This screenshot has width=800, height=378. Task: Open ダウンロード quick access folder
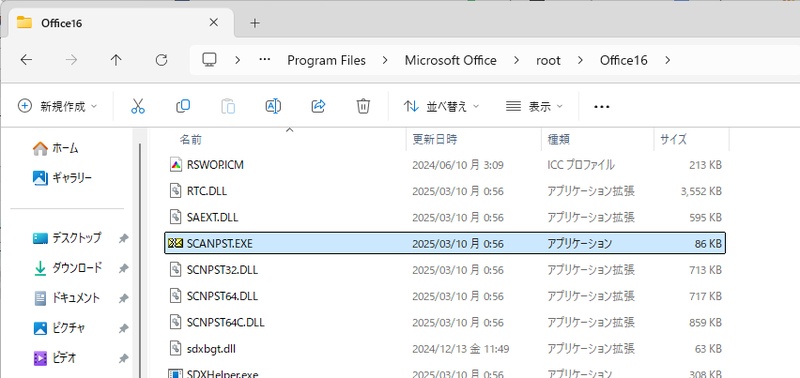pyautogui.click(x=67, y=268)
